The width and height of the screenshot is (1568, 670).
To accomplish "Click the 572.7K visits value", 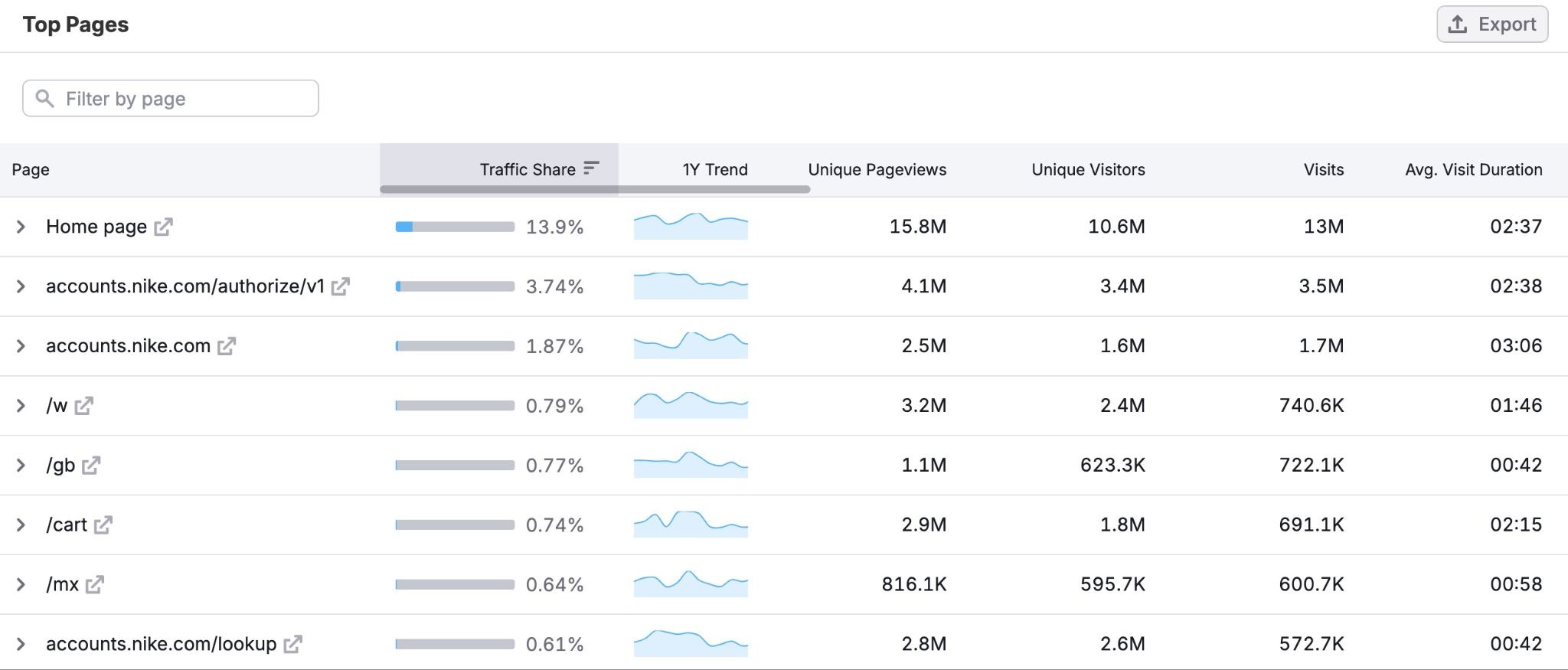I will click(x=1312, y=645).
